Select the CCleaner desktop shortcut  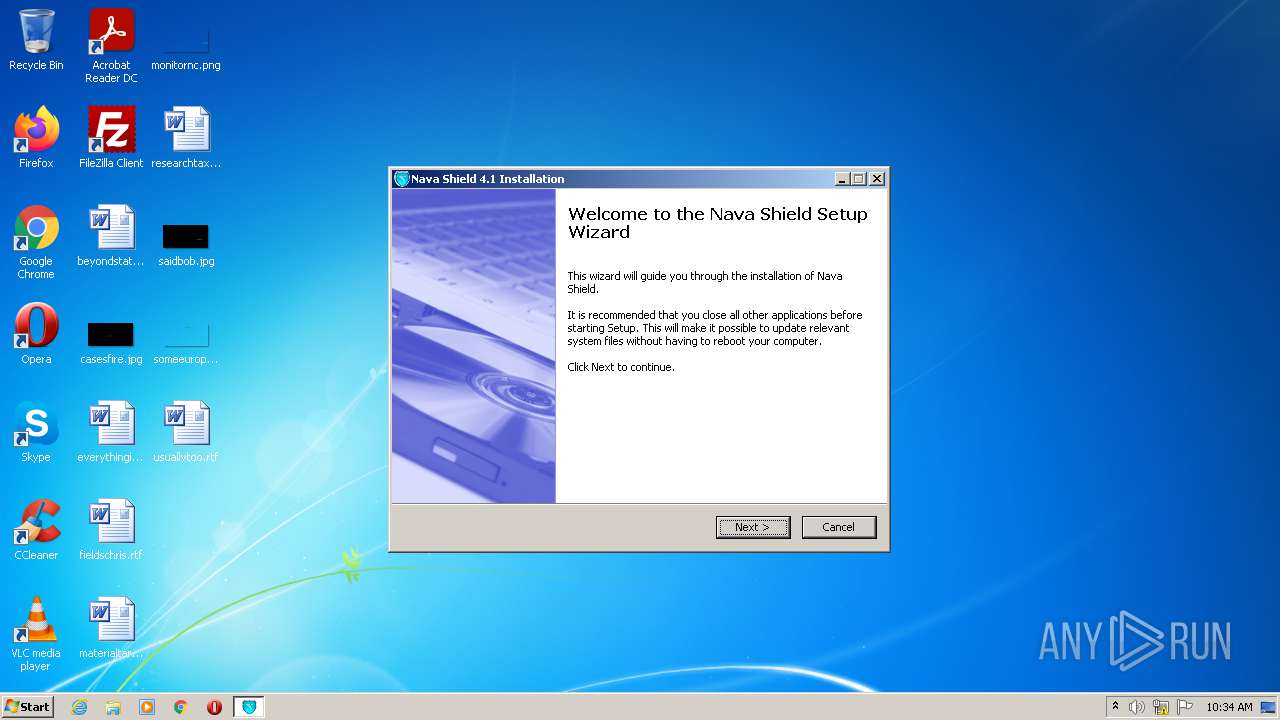[36, 530]
